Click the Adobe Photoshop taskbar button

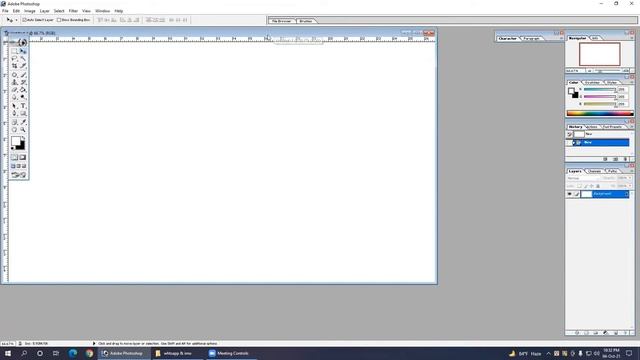[124, 353]
